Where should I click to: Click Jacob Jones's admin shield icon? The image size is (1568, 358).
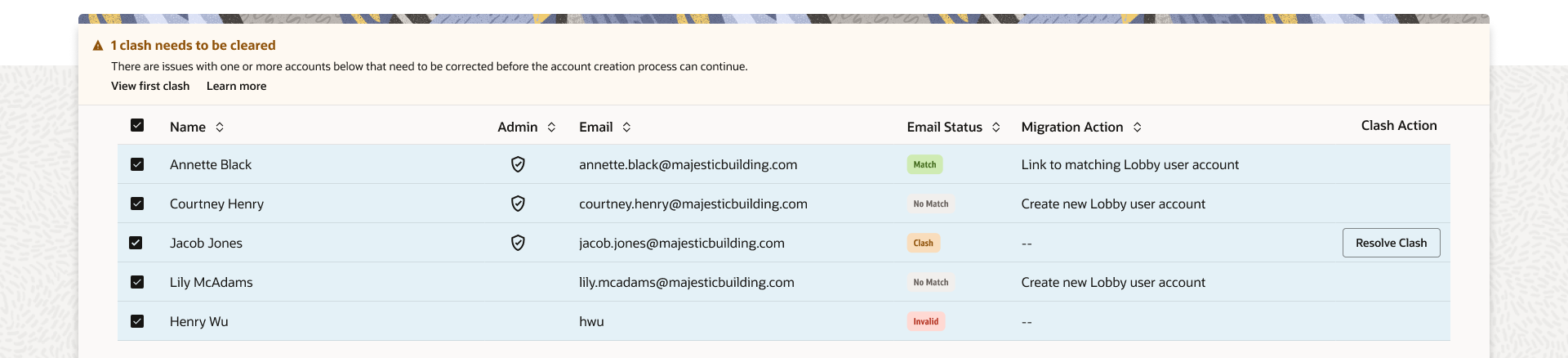click(x=518, y=243)
